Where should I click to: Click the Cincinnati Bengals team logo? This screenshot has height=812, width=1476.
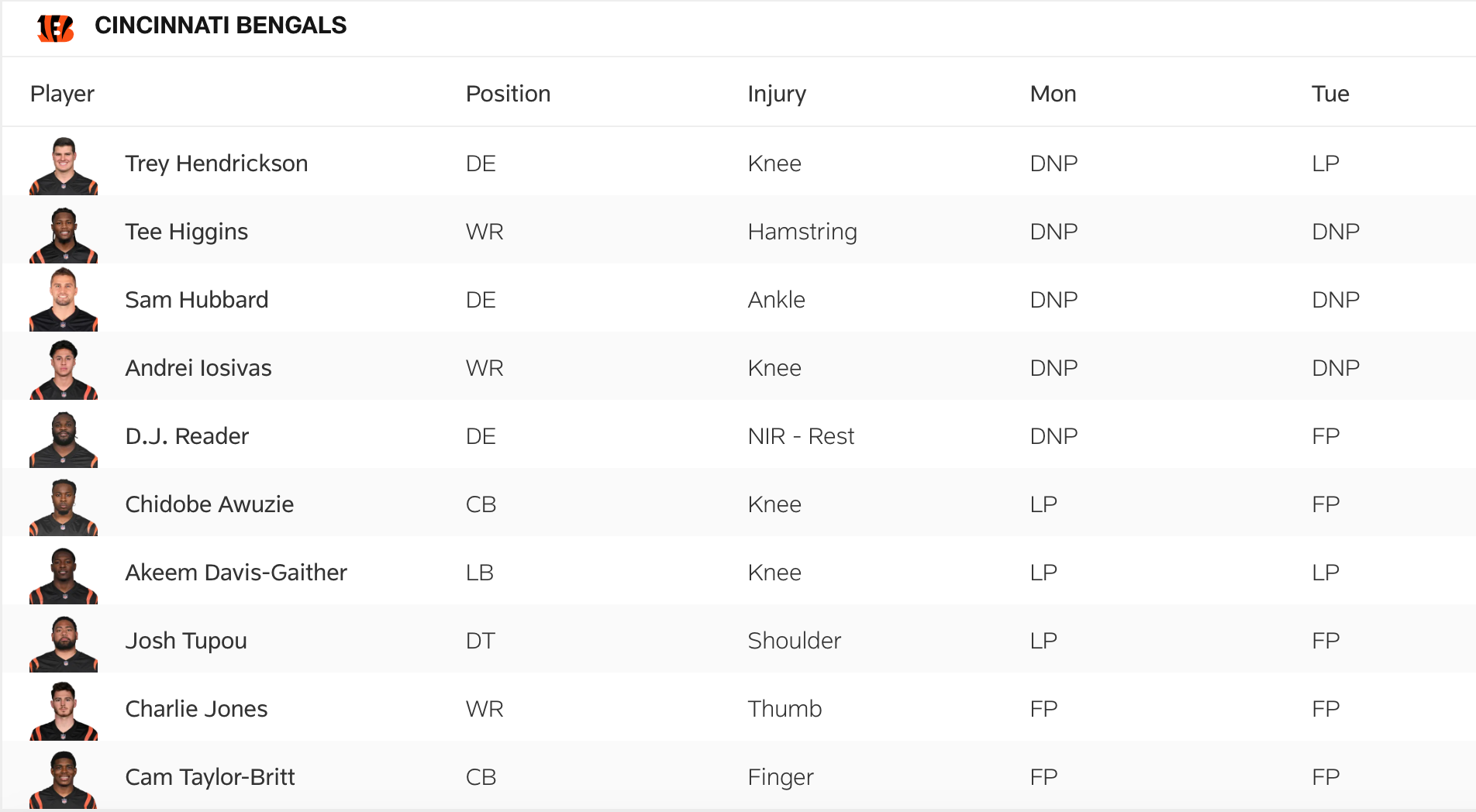pyautogui.click(x=56, y=28)
